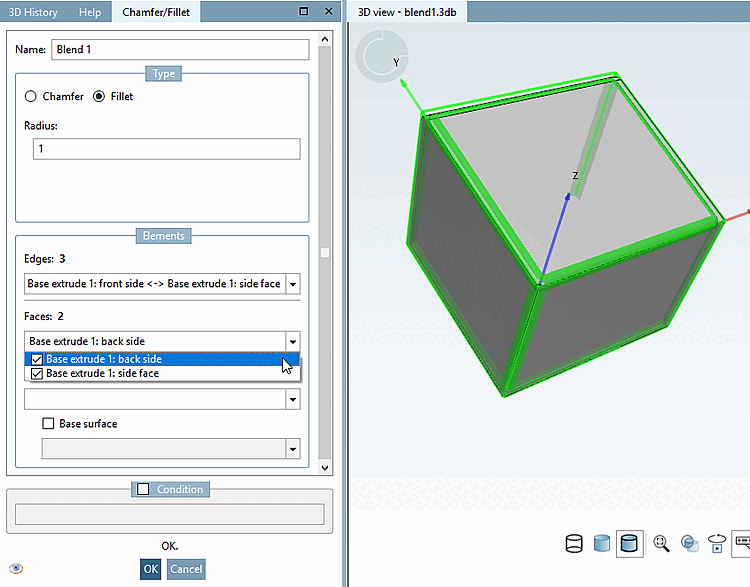The image size is (750, 587).
Task: Uncheck Base extrude 1: side face
Action: (x=37, y=374)
